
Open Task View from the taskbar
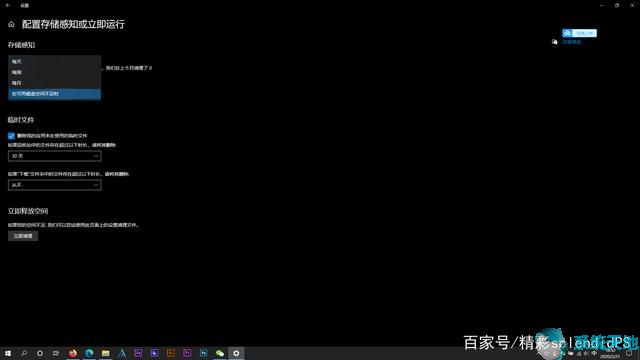56,353
